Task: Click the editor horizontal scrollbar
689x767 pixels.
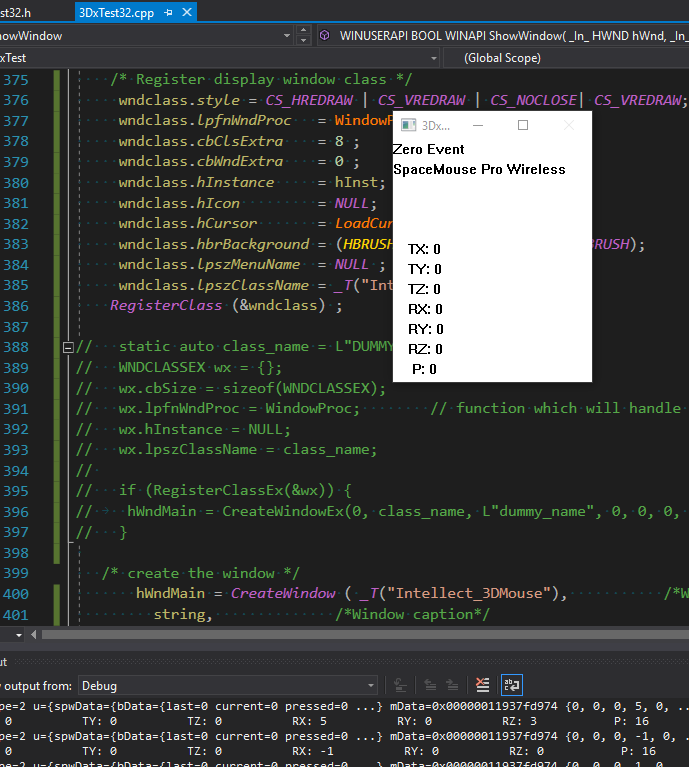Action: (x=365, y=634)
